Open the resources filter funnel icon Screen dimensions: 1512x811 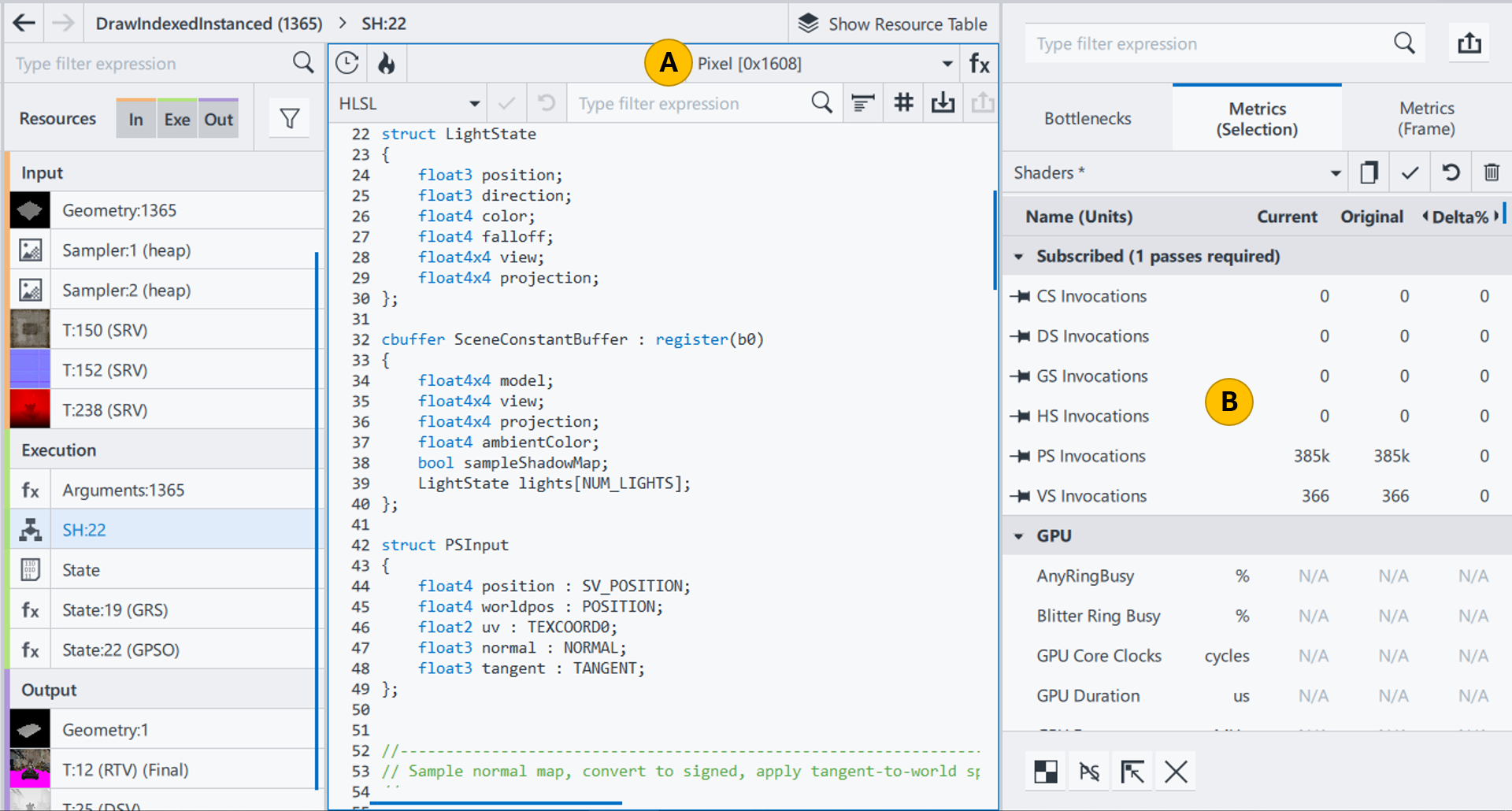289,119
